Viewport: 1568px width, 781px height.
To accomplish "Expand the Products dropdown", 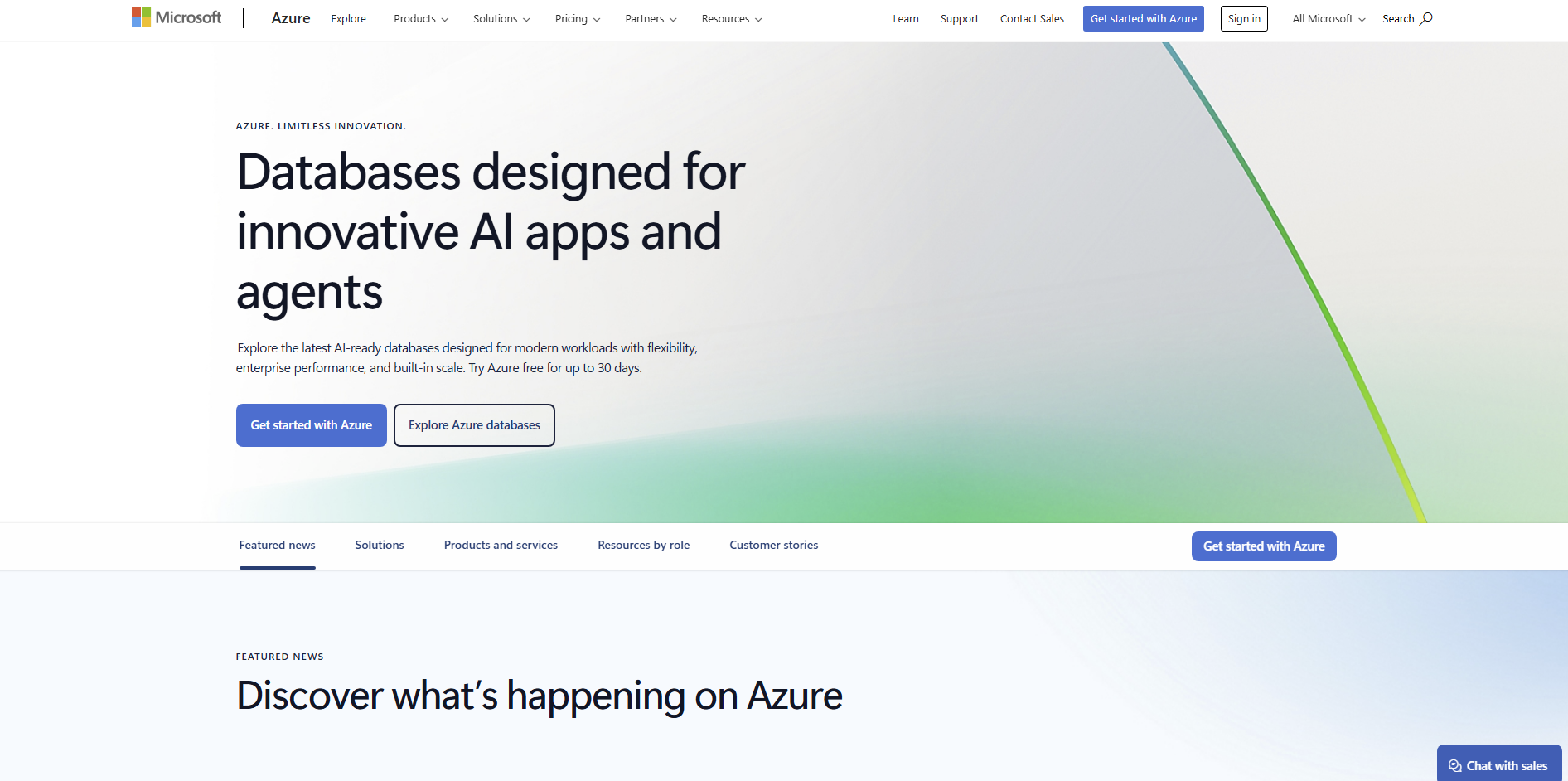I will coord(420,18).
